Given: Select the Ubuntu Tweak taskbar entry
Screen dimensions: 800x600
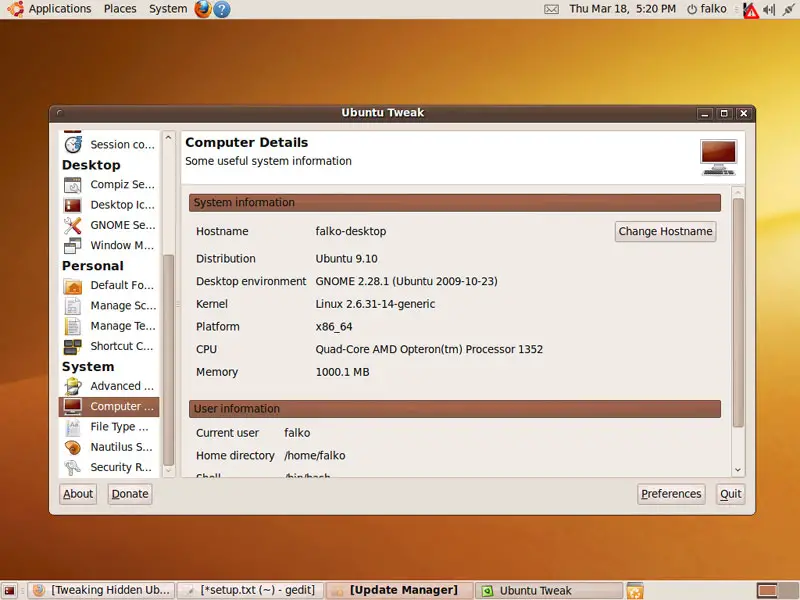Looking at the screenshot, I should [x=549, y=590].
